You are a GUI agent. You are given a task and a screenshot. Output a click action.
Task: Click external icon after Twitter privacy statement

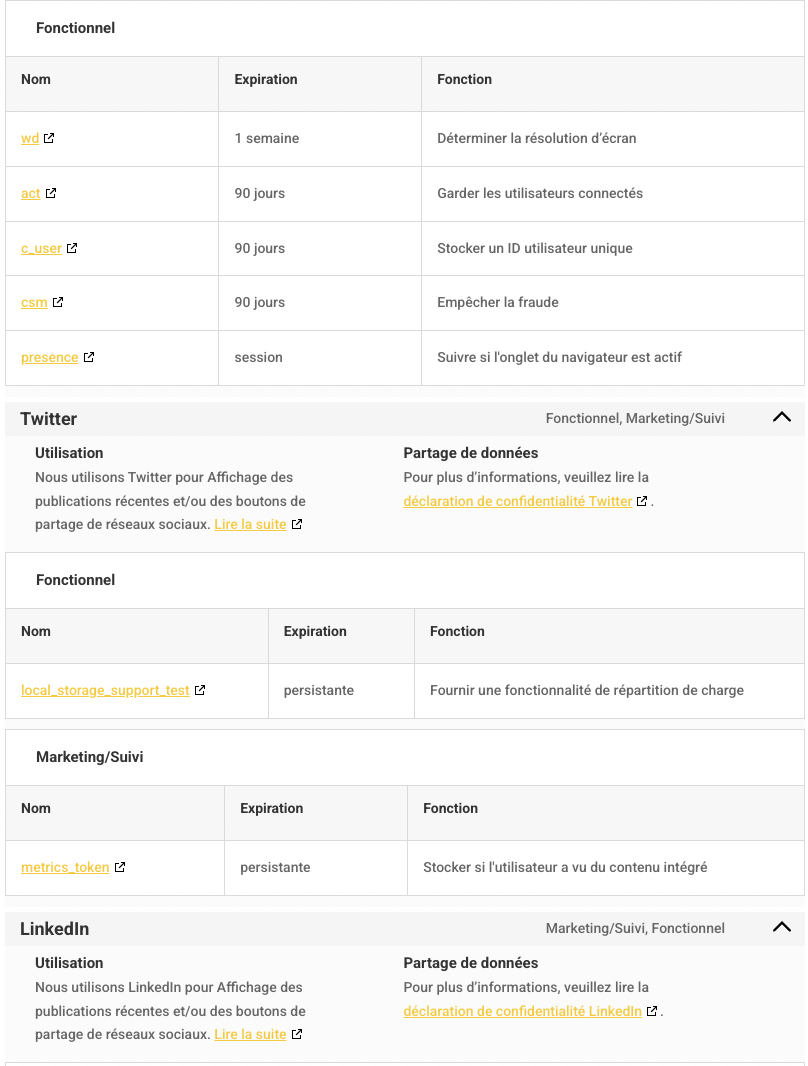point(642,501)
